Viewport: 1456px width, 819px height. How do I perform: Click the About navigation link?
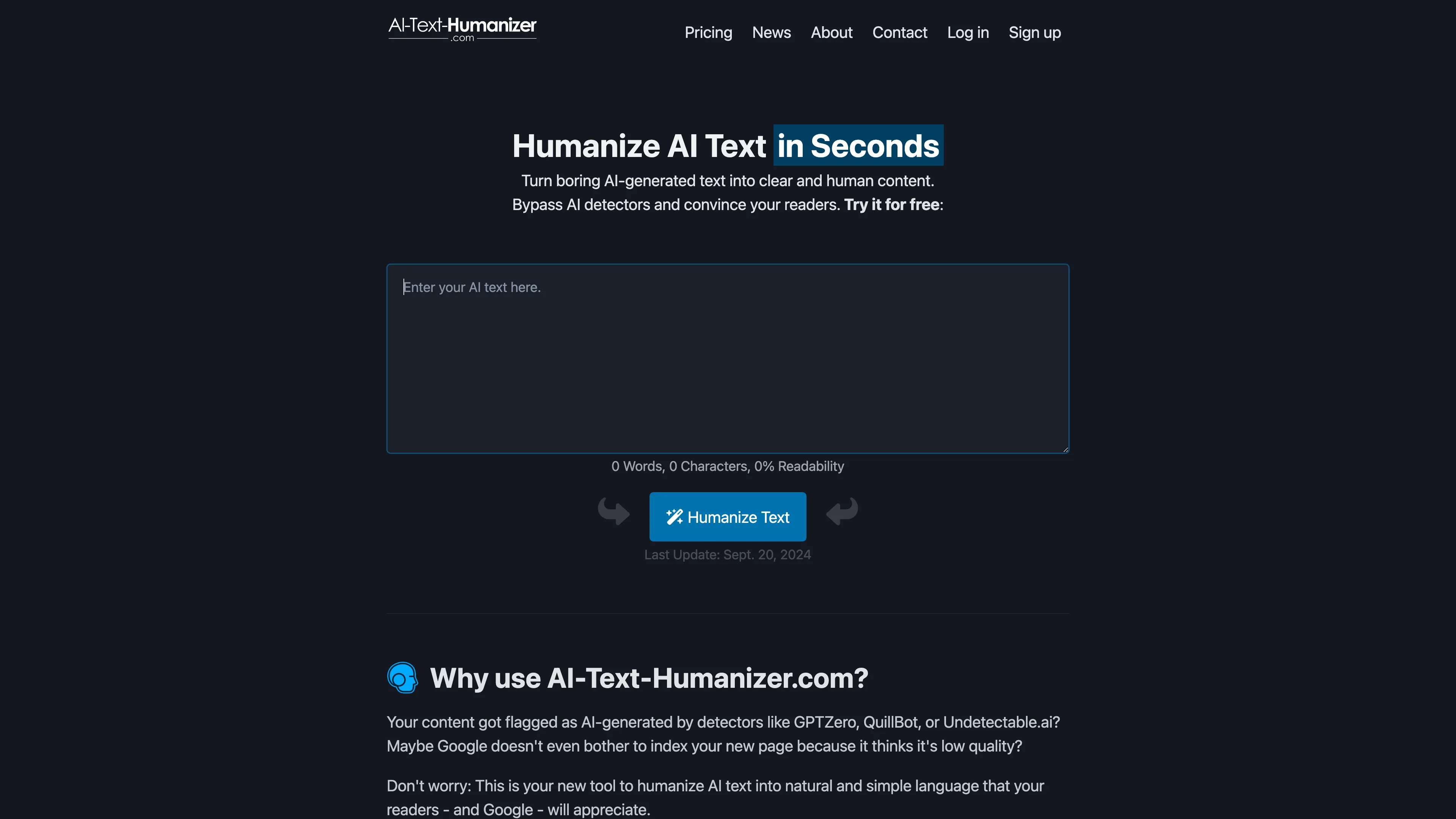click(832, 32)
